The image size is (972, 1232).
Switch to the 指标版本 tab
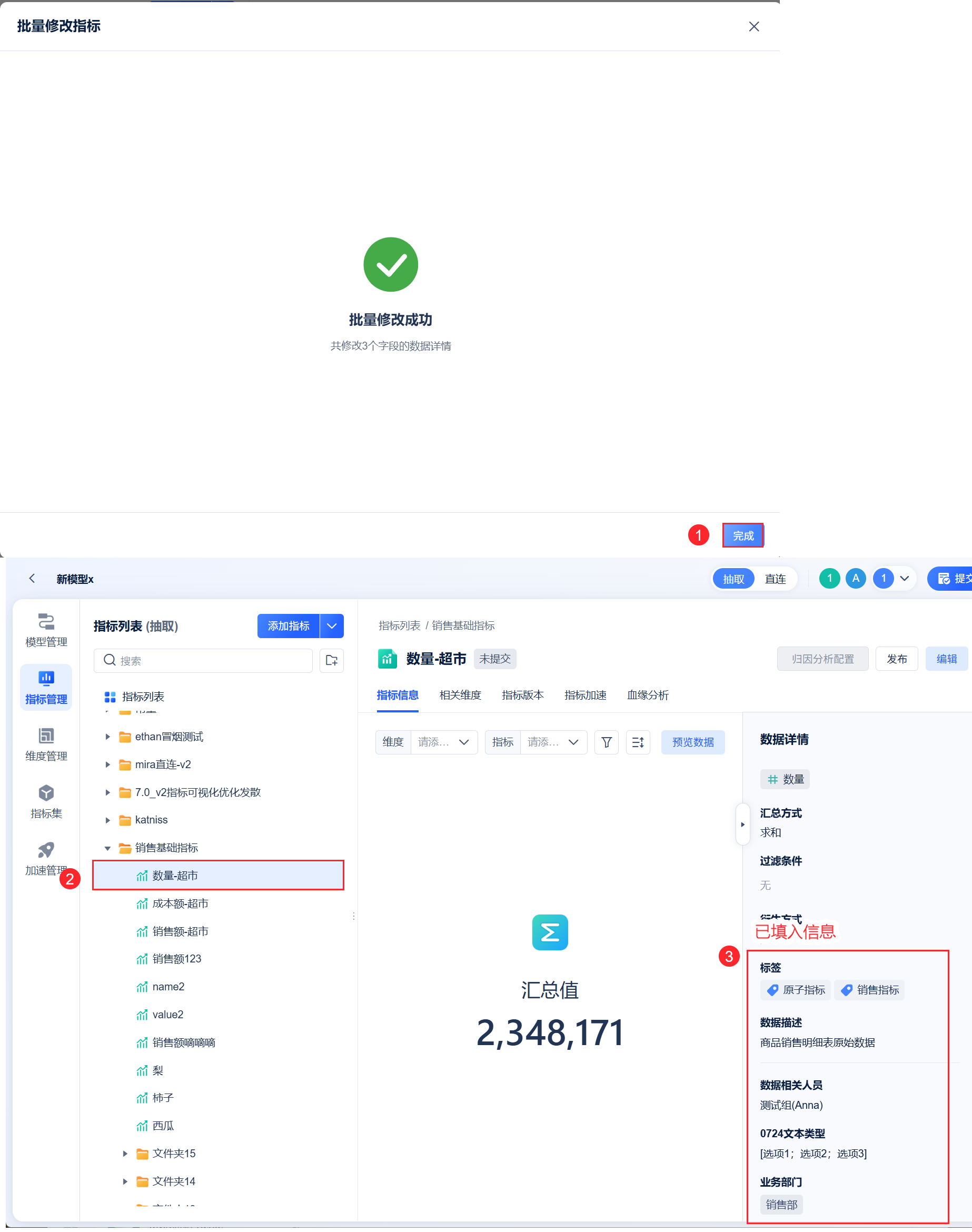point(522,695)
